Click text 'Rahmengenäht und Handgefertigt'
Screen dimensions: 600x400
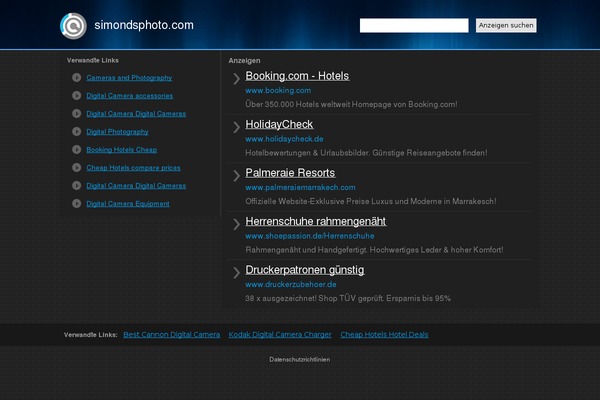pos(307,250)
